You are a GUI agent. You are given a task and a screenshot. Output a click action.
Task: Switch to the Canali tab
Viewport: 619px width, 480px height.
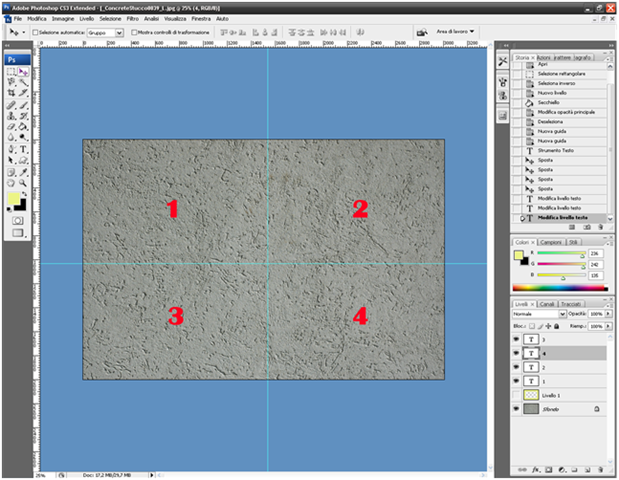click(546, 302)
